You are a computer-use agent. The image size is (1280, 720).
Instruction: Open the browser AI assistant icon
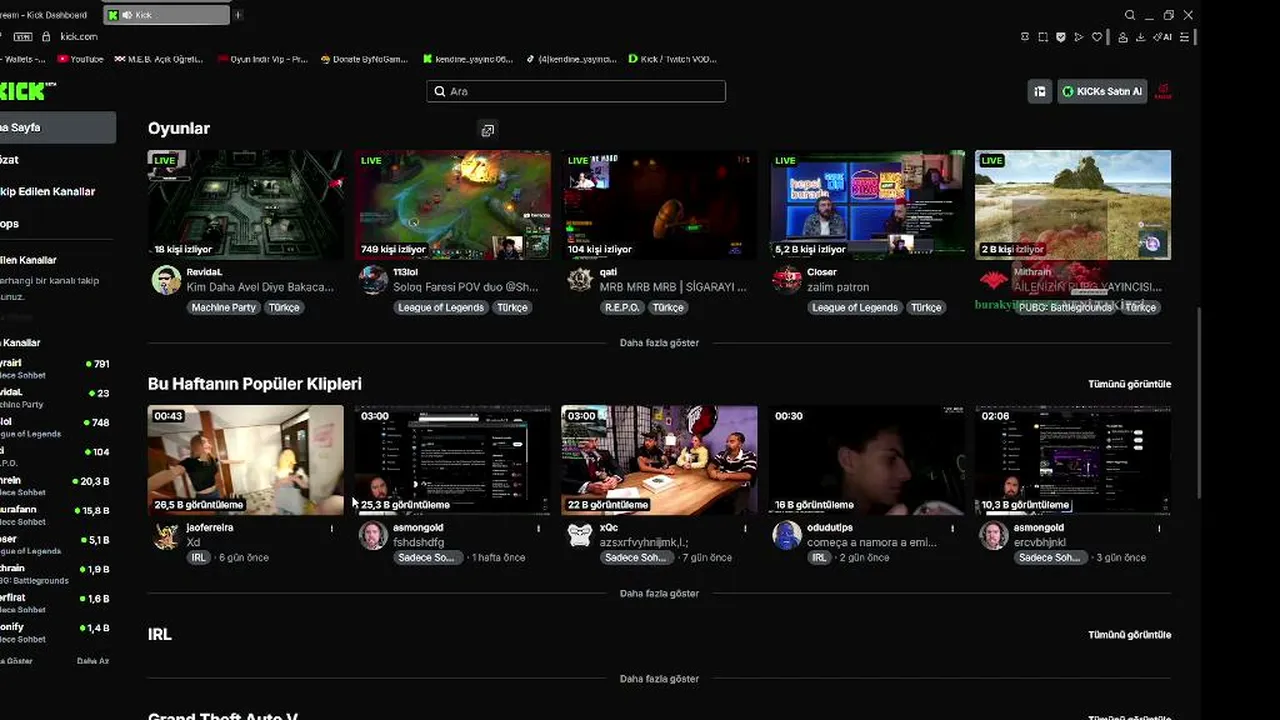click(x=1163, y=37)
